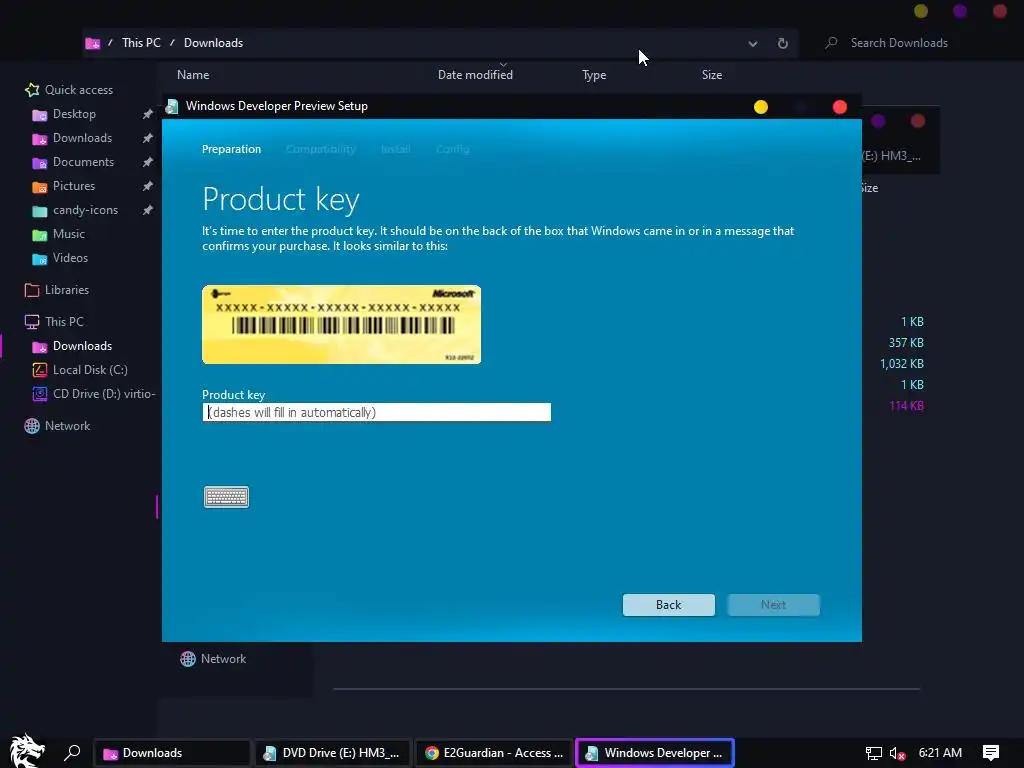Viewport: 1024px width, 768px height.
Task: Close setup with the red circle button
Action: pos(840,107)
